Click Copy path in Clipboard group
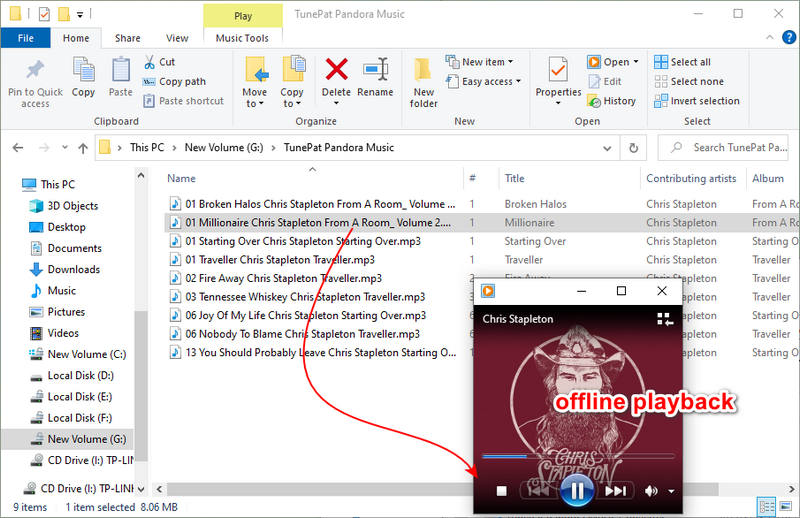Screen dimensions: 800x518 tap(174, 82)
